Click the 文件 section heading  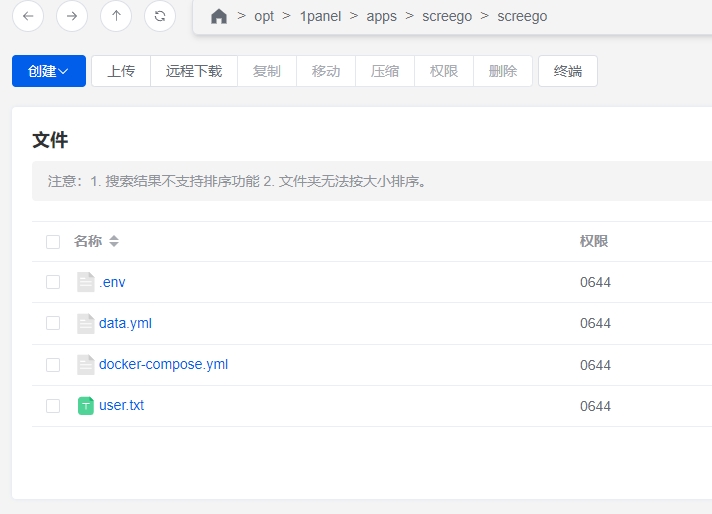pyautogui.click(x=50, y=140)
